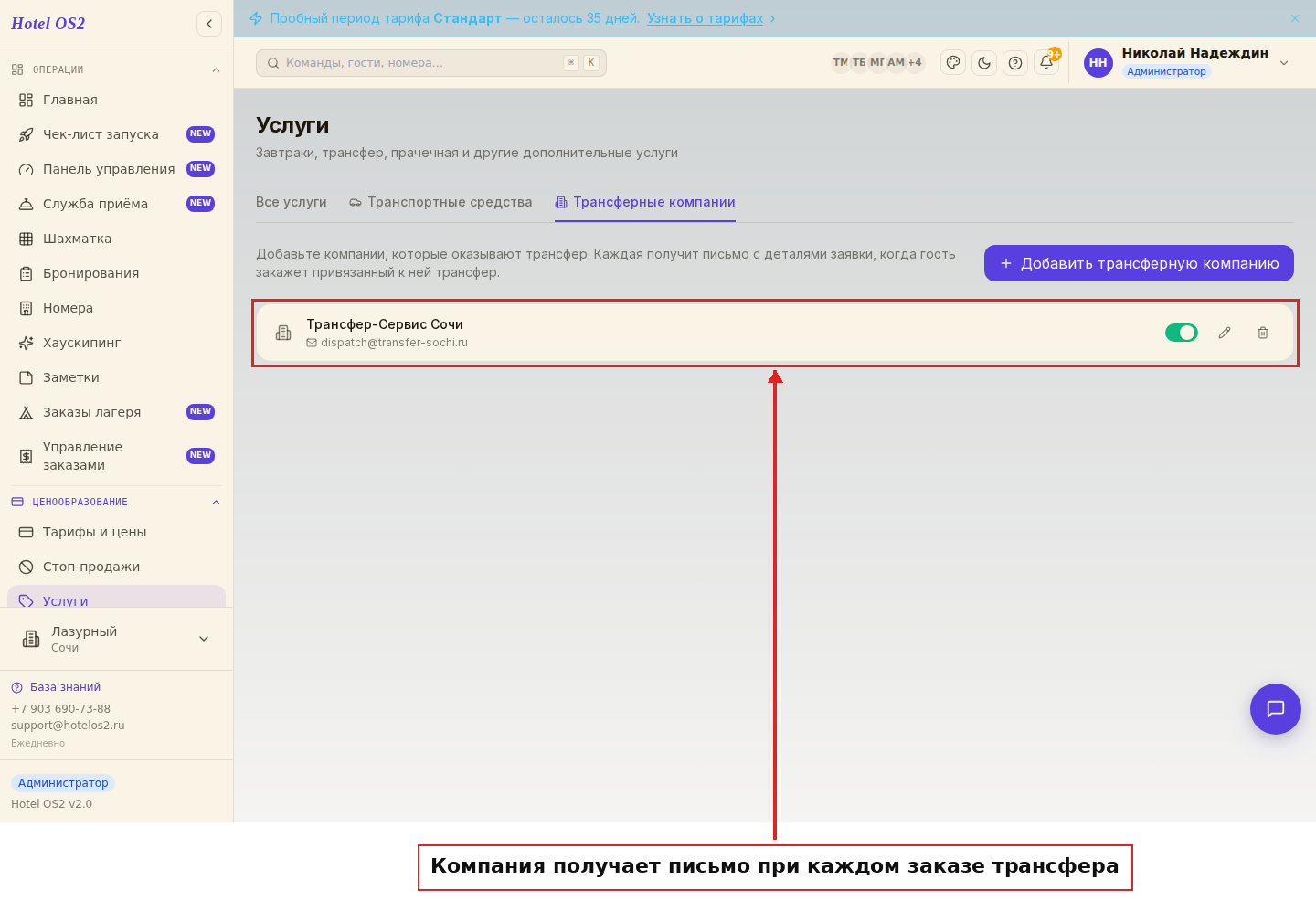Dismiss the trial period banner

pyautogui.click(x=1295, y=18)
